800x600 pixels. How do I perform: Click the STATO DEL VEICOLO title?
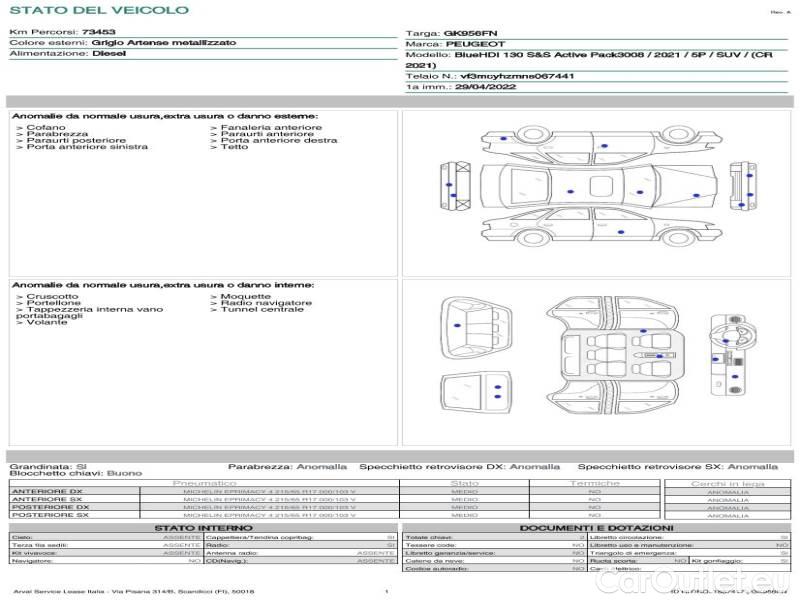click(x=99, y=10)
